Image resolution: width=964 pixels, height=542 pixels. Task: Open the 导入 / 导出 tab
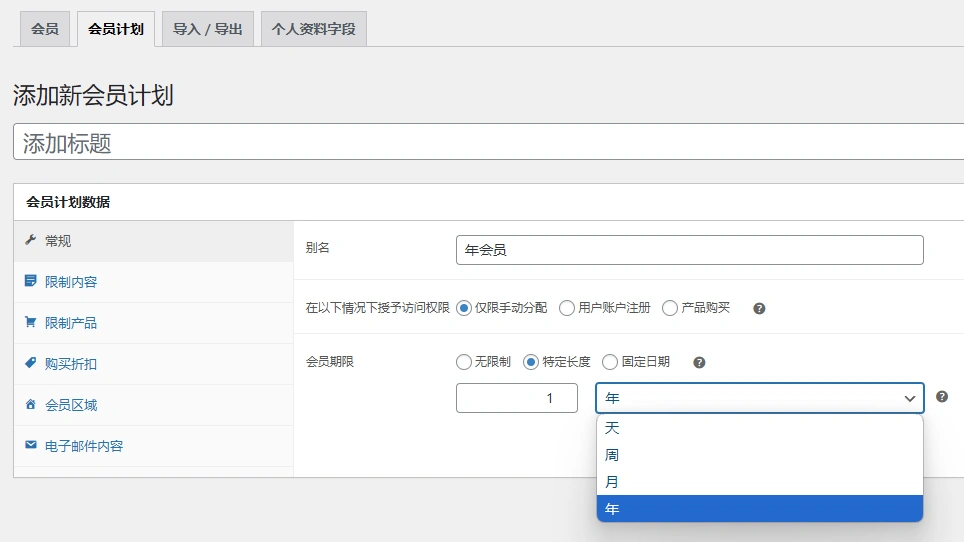point(208,29)
